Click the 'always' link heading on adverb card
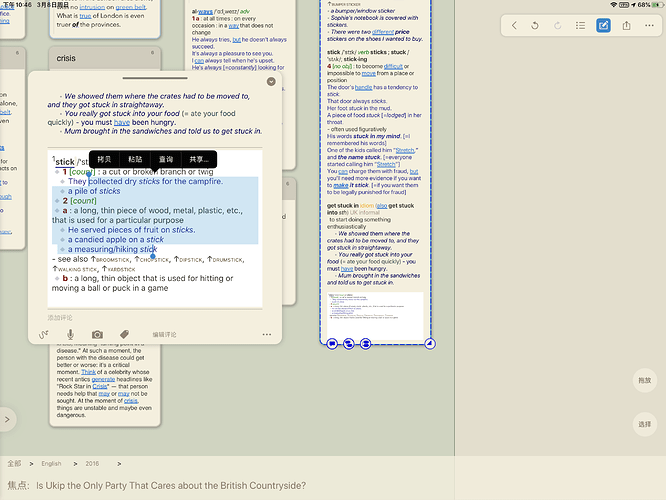The image size is (666, 500). [205, 11]
